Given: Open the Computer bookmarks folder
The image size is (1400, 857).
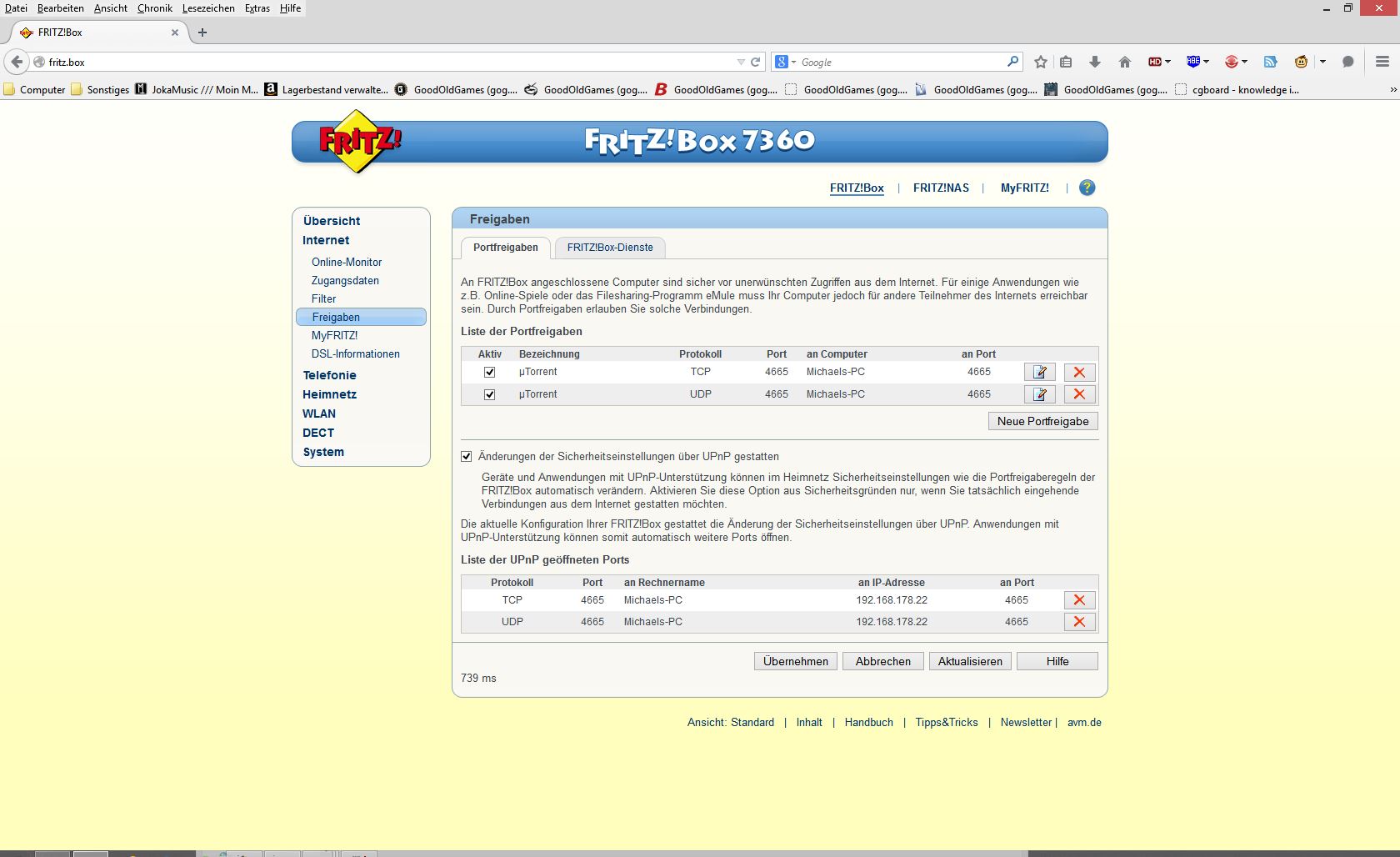Looking at the screenshot, I should (34, 90).
